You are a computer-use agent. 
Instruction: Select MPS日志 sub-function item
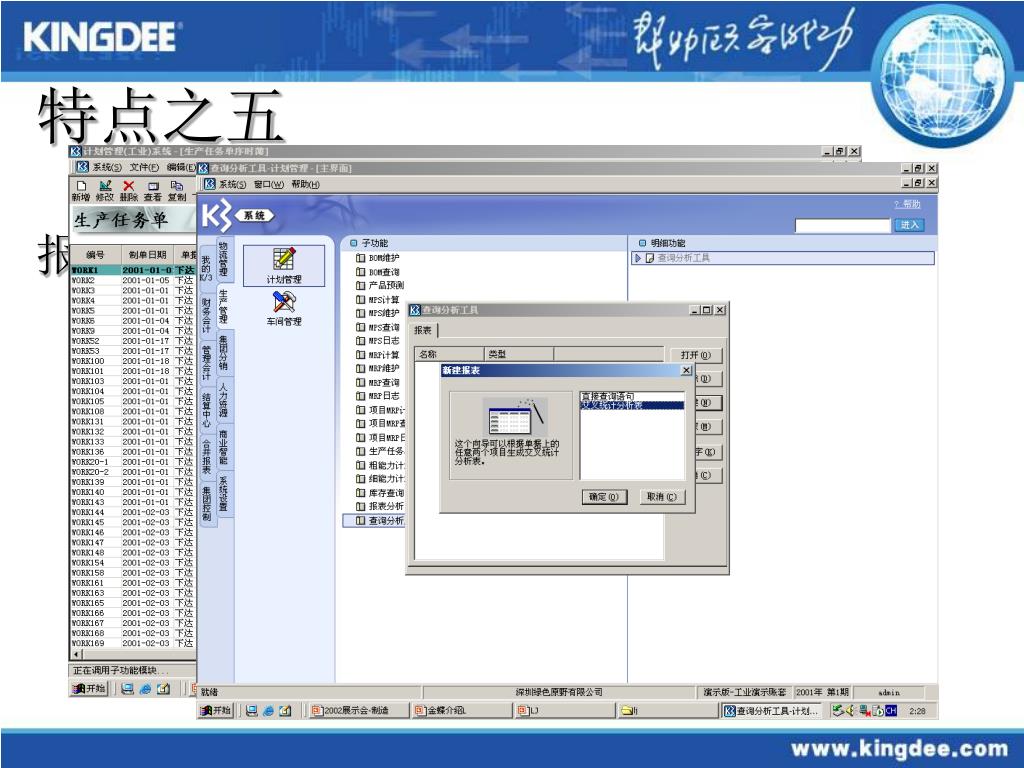coord(377,341)
